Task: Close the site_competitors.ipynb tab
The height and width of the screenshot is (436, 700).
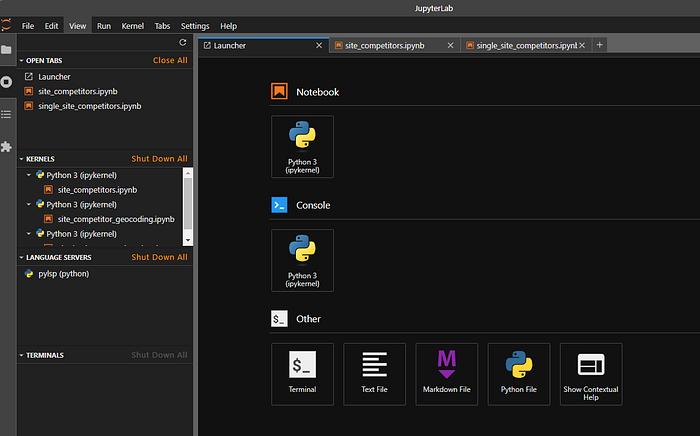Action: (x=450, y=46)
